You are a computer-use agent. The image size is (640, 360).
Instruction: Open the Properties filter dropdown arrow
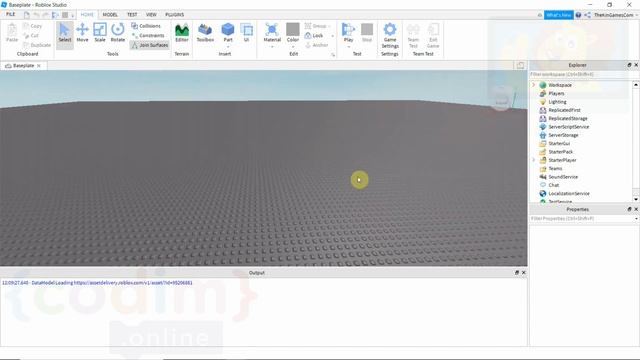636,219
